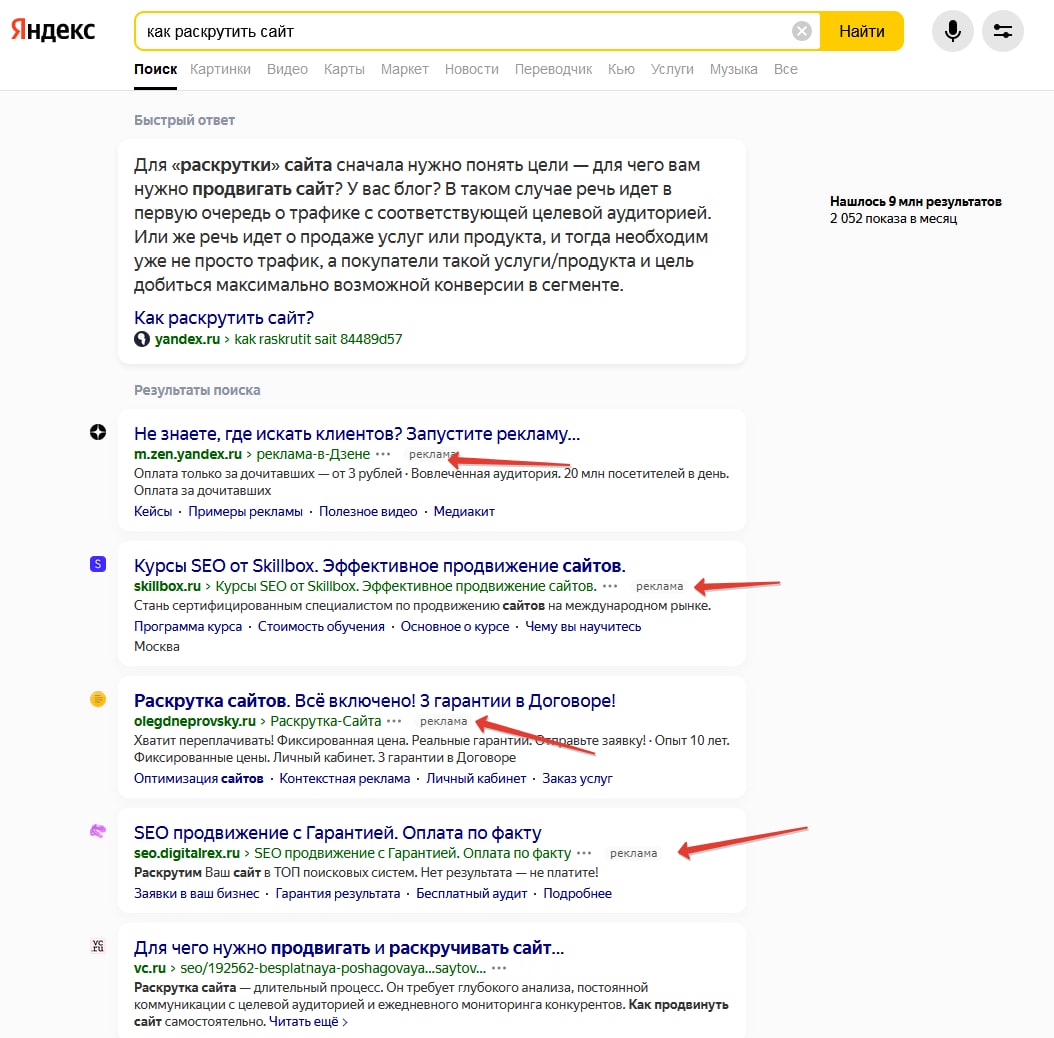The image size is (1054, 1038).
Task: Click the 2 052 показа в месяц text
Action: point(893,218)
